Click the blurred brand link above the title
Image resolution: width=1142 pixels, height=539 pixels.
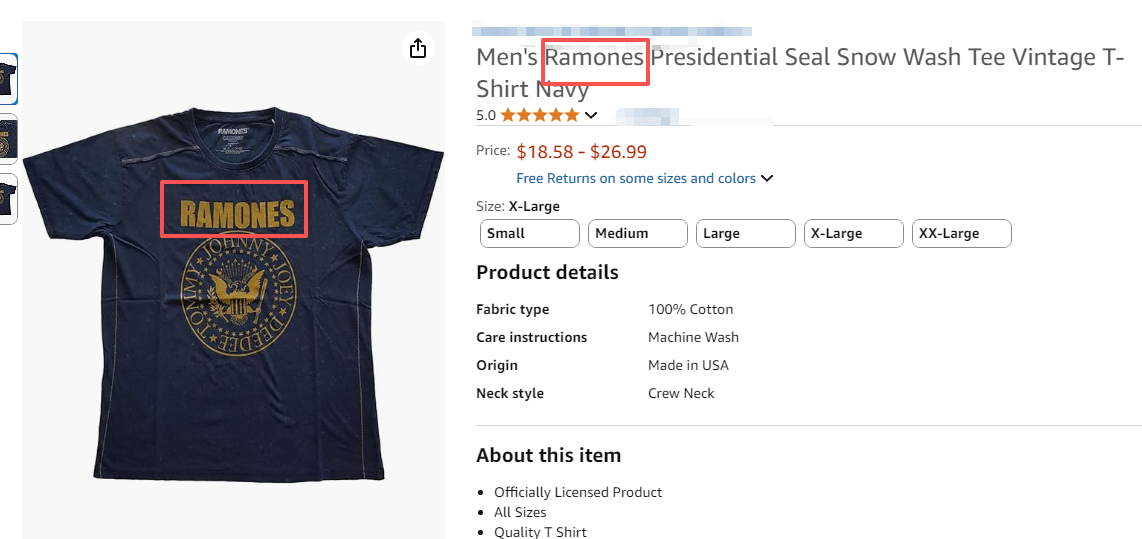click(x=612, y=31)
